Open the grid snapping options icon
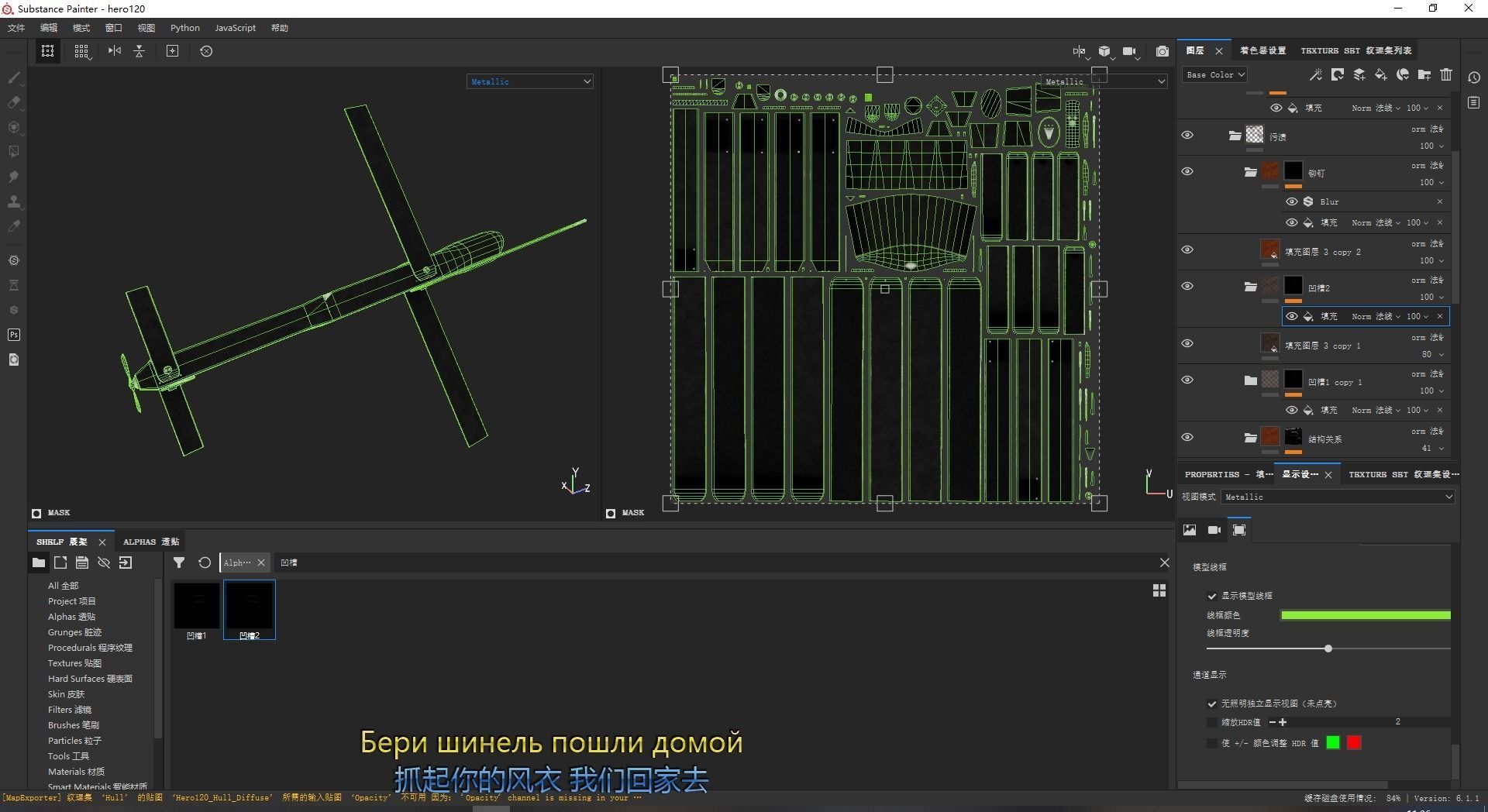 click(x=81, y=51)
